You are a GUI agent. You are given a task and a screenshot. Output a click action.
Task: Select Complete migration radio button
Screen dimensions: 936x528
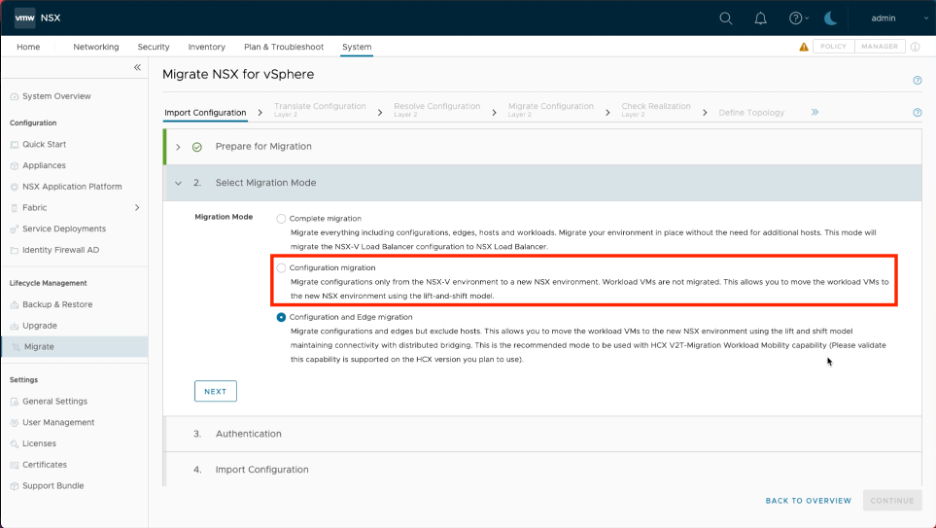coord(281,218)
